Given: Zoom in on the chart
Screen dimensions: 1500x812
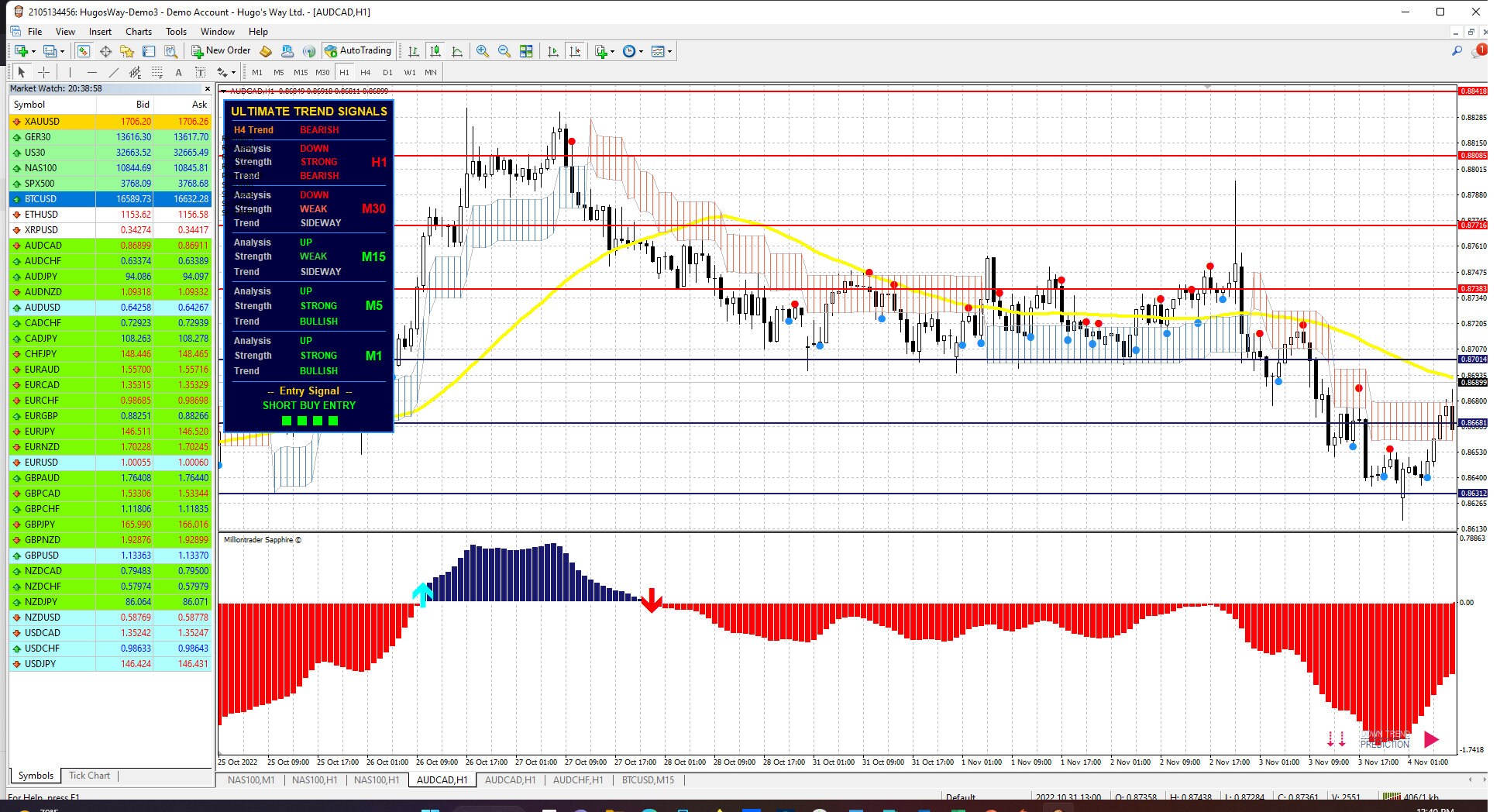Looking at the screenshot, I should click(x=482, y=51).
